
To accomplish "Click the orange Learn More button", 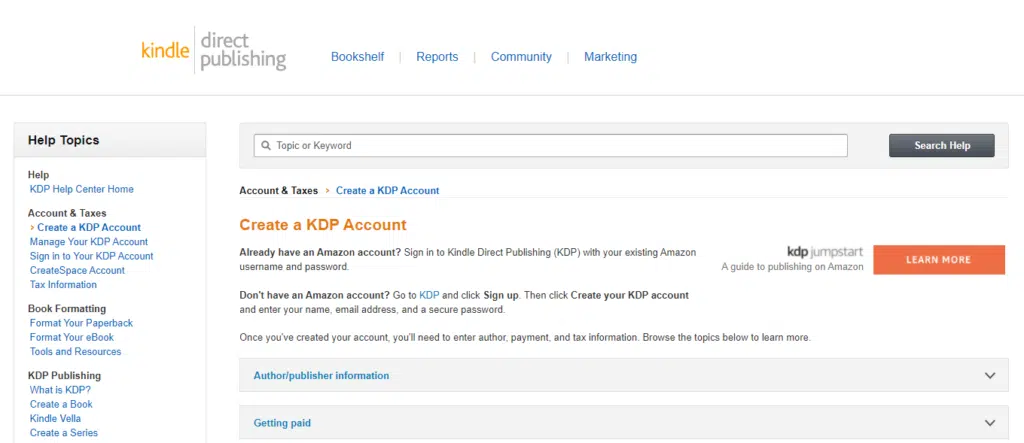I will [x=938, y=260].
